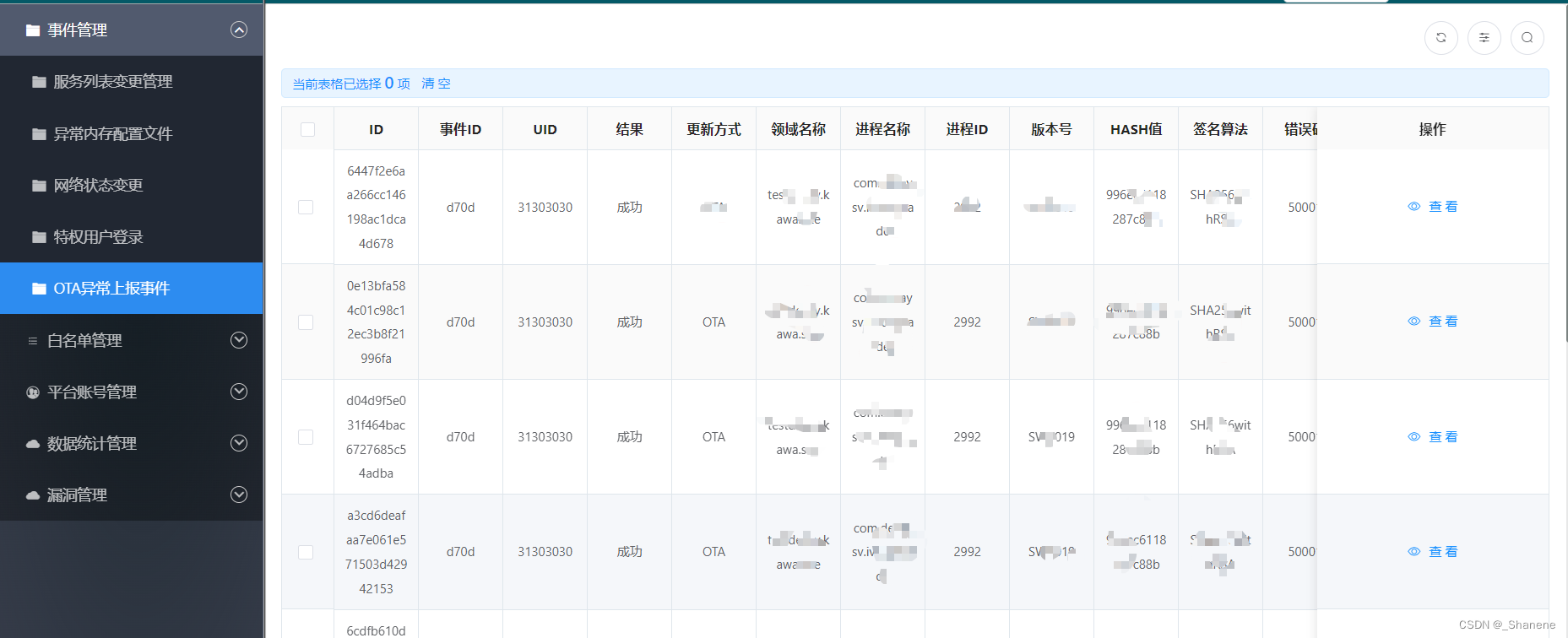Expand the 数据统计管理 chevron
The width and height of the screenshot is (1568, 638).
(239, 443)
